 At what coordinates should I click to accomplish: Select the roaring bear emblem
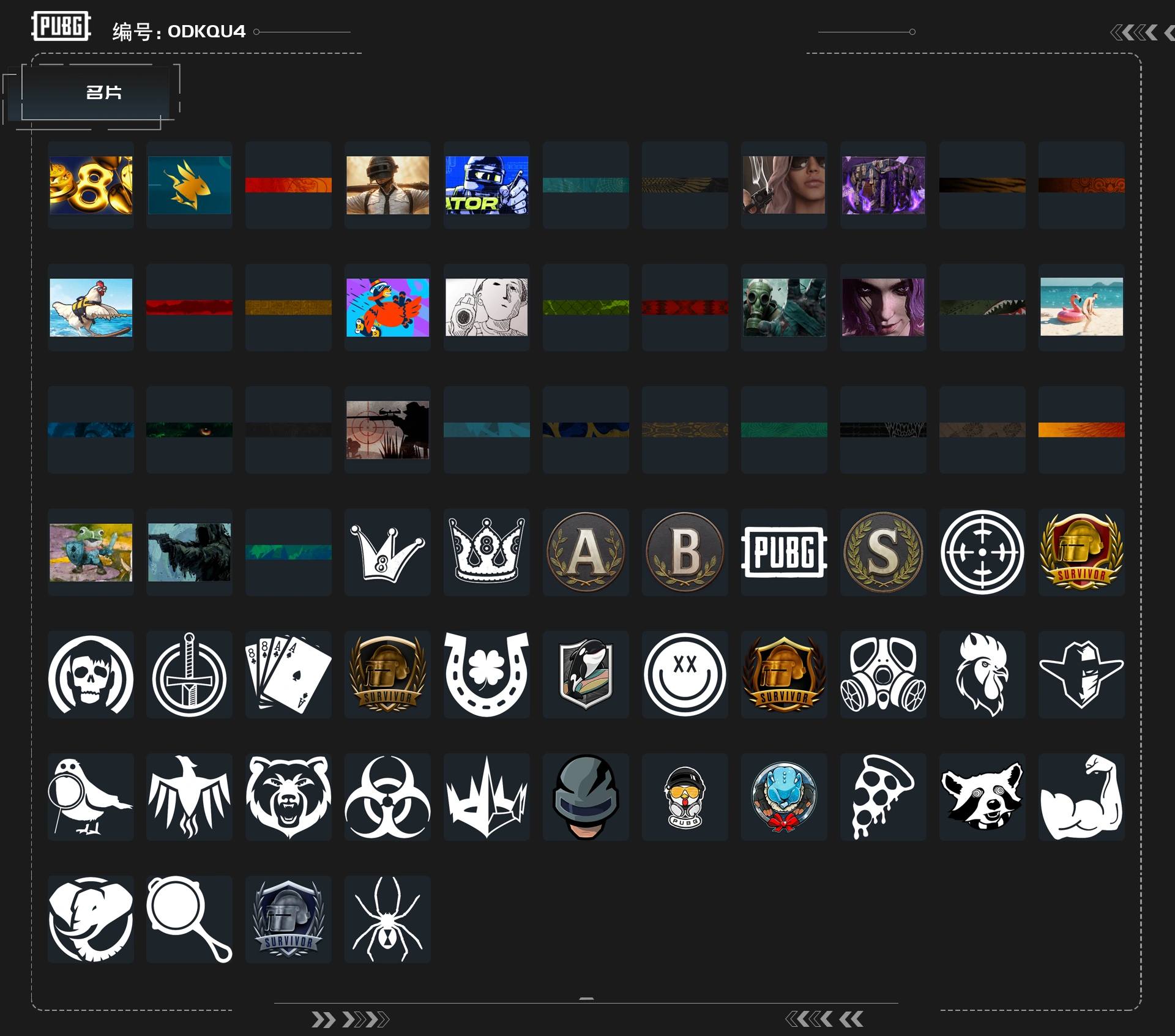(x=288, y=797)
